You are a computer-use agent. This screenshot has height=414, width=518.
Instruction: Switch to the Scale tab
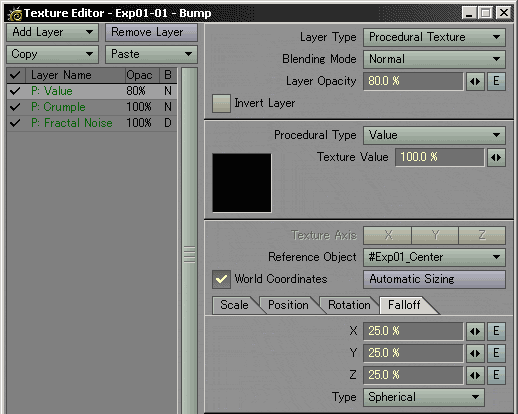[234, 305]
